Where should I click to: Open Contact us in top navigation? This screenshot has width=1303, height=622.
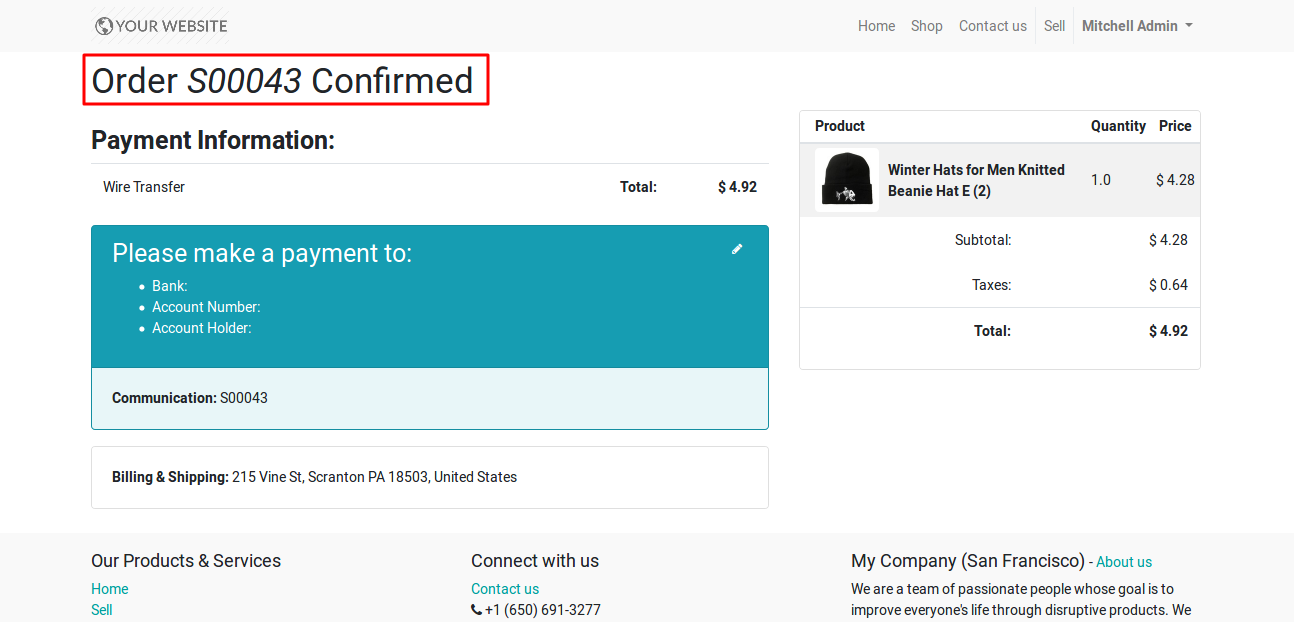[x=993, y=26]
